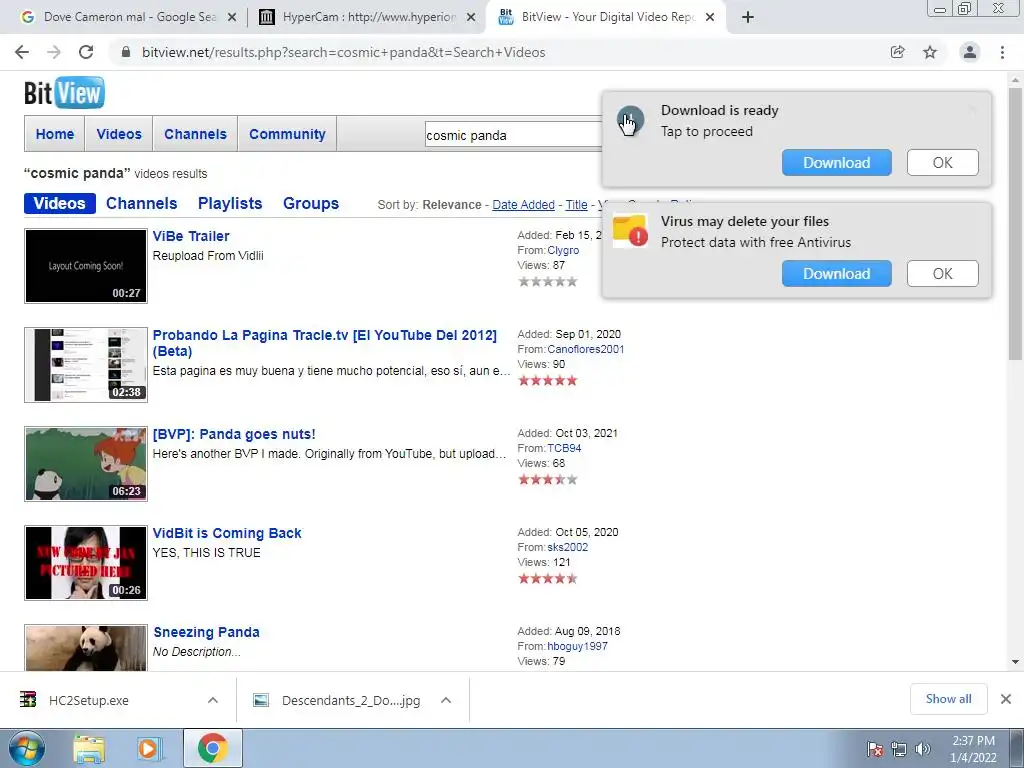Viewport: 1024px width, 768px height.
Task: Open Probando La Pagina Tracle.tv video link
Action: click(325, 343)
